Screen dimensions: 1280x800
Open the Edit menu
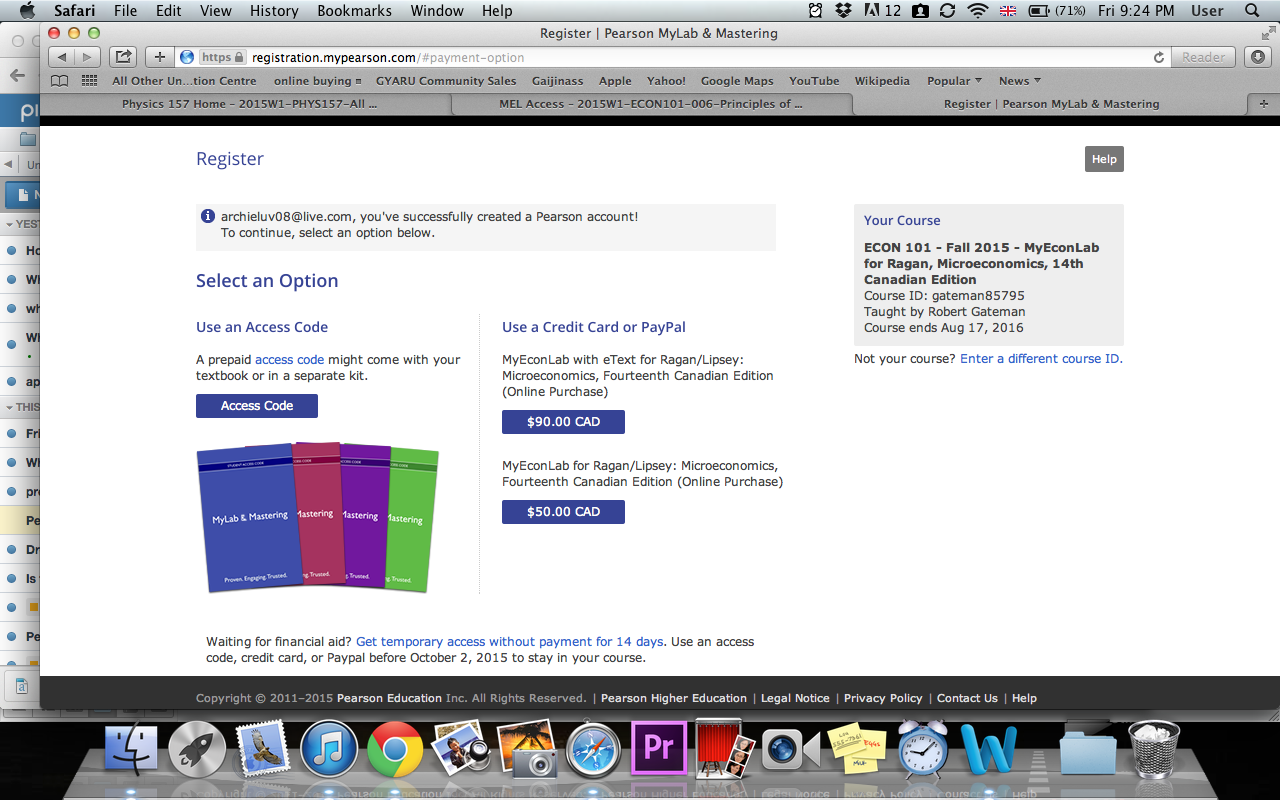point(169,11)
